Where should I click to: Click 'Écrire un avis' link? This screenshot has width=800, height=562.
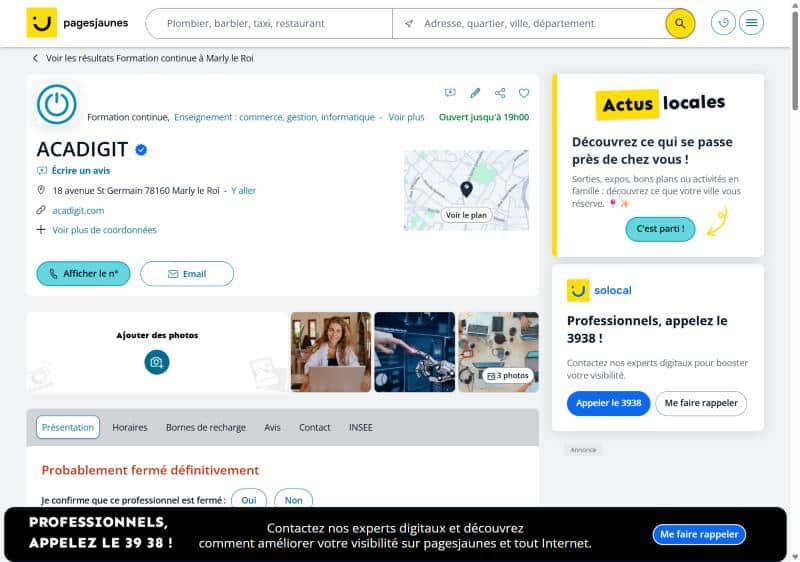pos(81,170)
